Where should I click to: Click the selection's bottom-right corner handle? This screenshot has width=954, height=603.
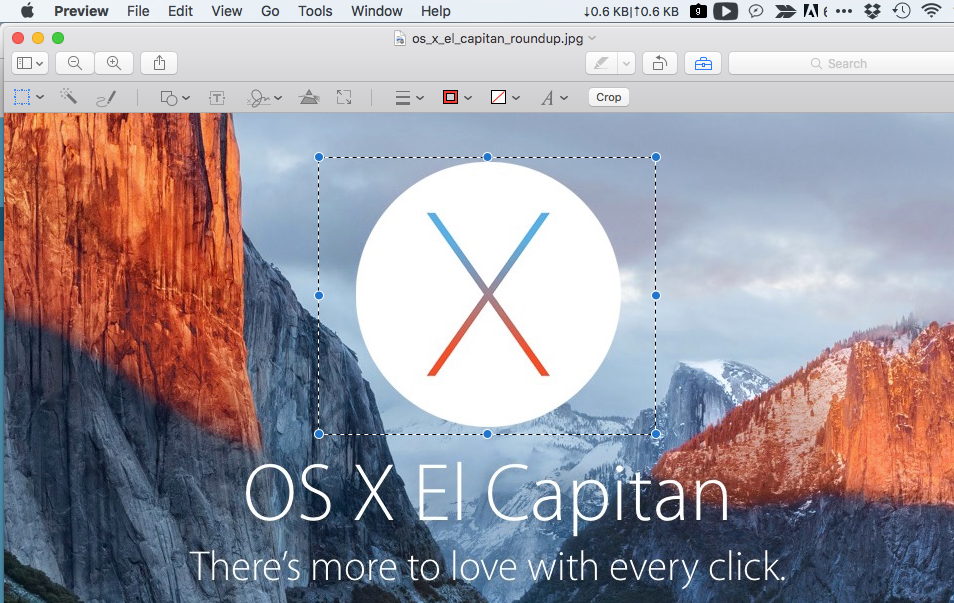click(656, 434)
